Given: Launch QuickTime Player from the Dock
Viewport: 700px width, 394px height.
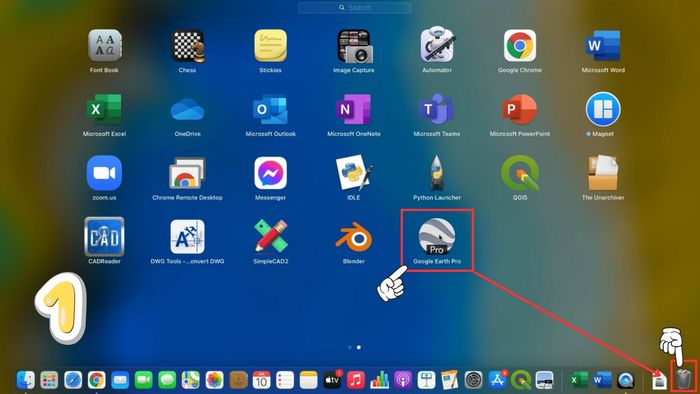Looking at the screenshot, I should [626, 380].
